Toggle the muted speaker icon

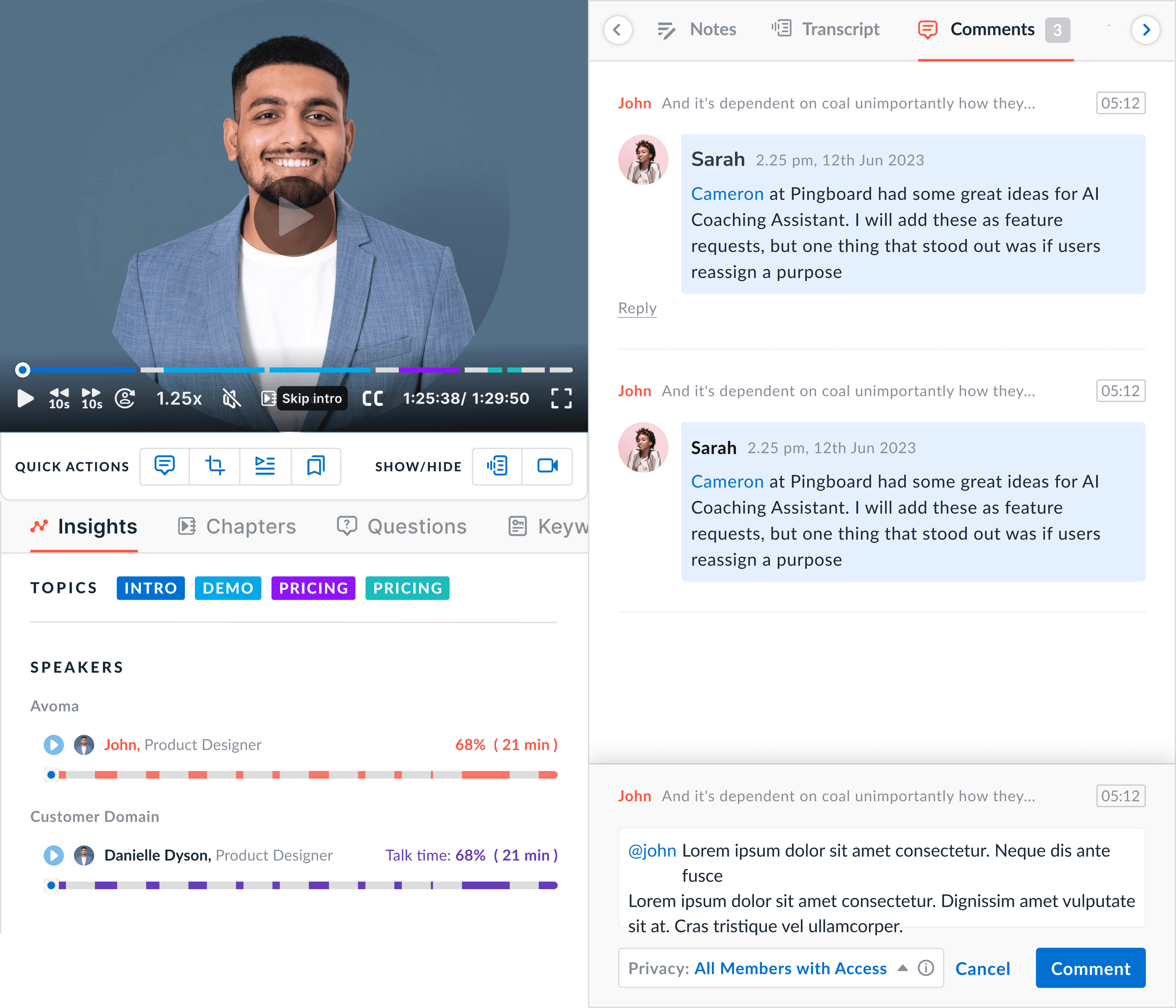click(231, 398)
